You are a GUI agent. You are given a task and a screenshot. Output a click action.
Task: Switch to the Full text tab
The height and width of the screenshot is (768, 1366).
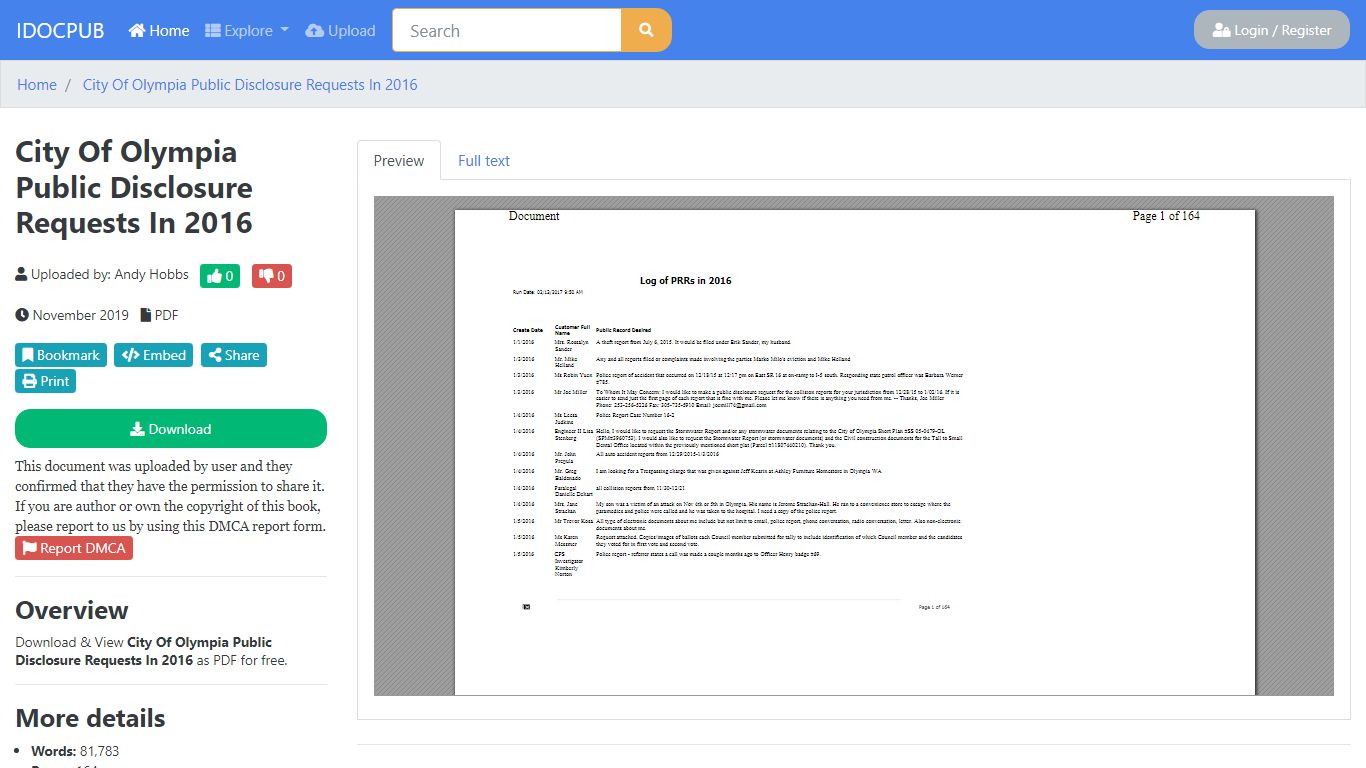point(484,160)
